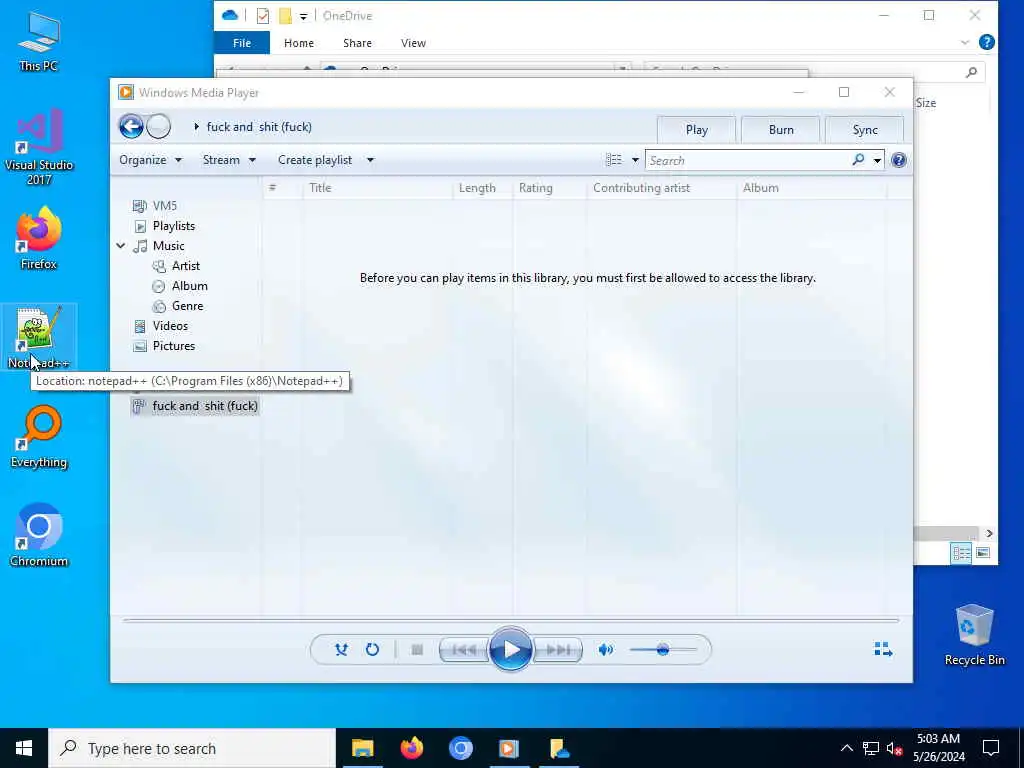The width and height of the screenshot is (1024, 768).
Task: Click the Album column header
Action: point(812,188)
